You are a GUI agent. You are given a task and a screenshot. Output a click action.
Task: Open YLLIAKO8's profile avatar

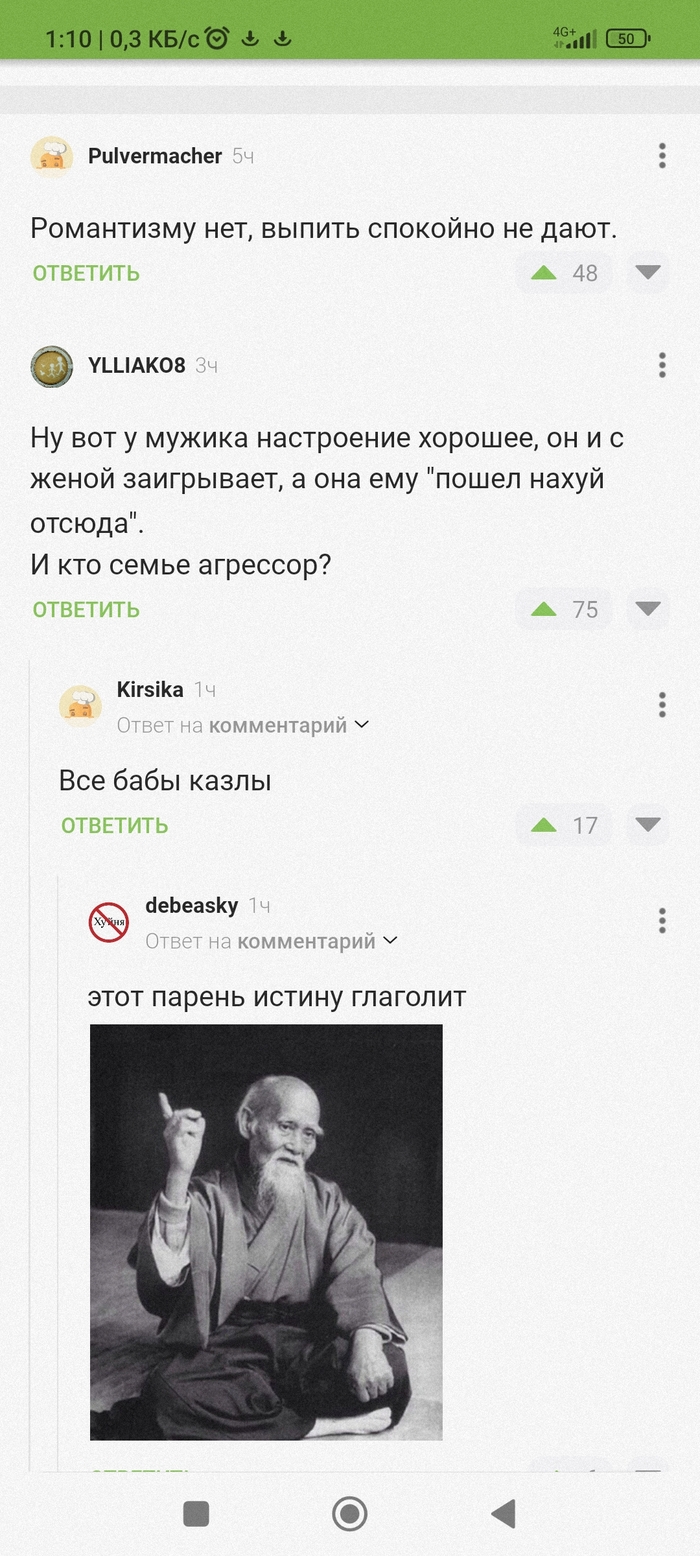coord(52,366)
